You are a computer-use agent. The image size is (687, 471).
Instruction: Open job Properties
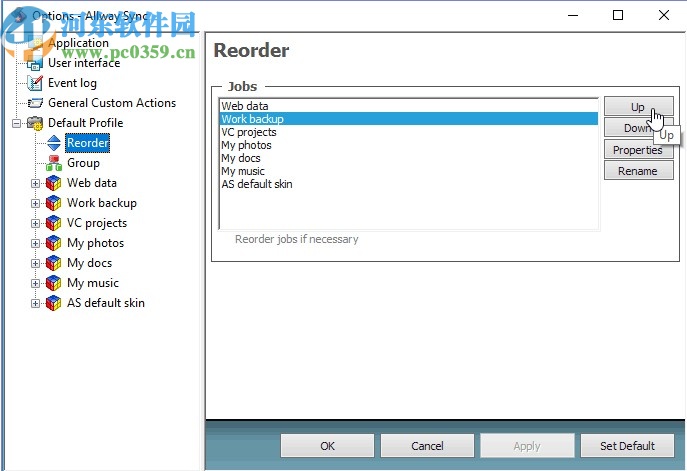coord(639,150)
